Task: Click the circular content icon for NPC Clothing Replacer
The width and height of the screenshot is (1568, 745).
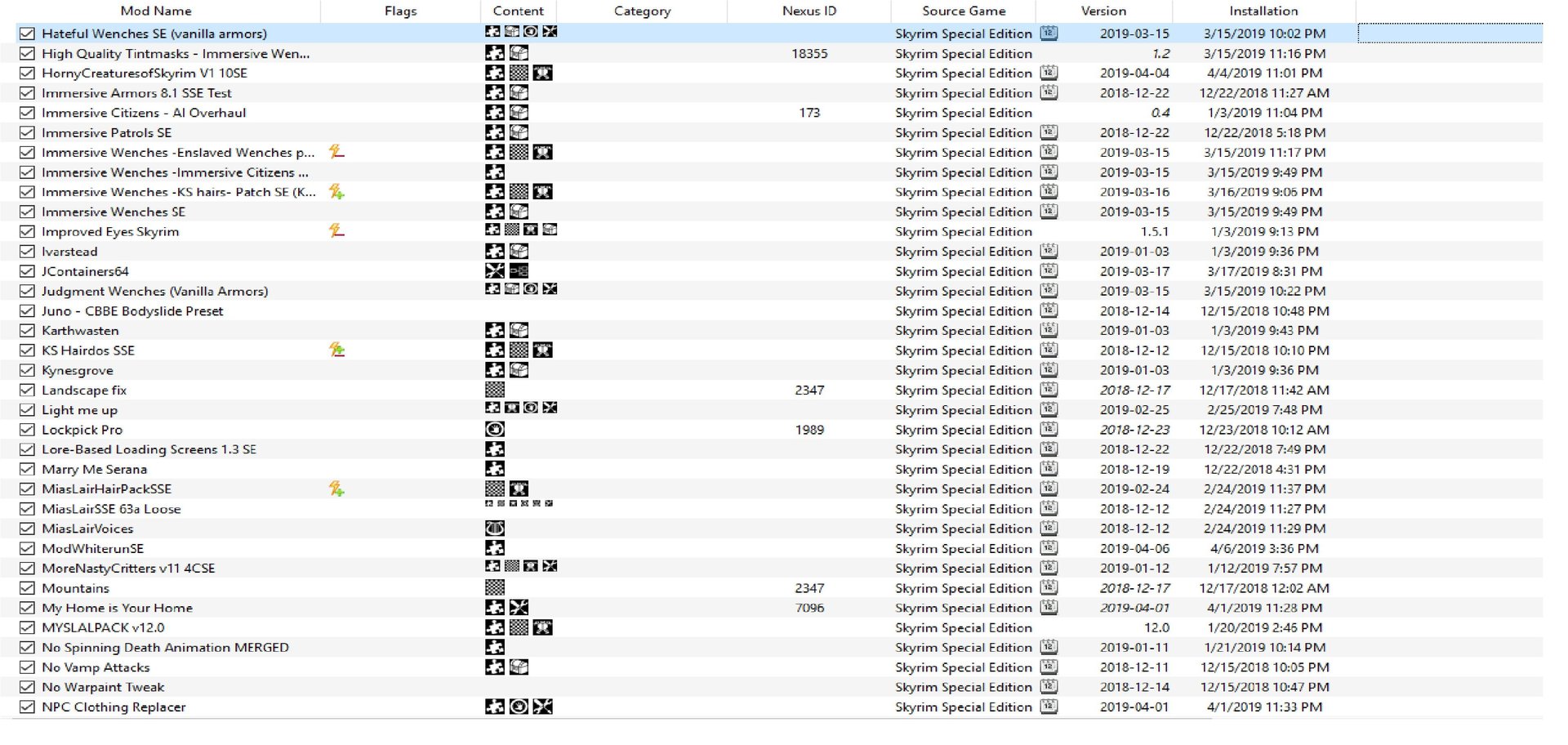Action: coord(519,707)
